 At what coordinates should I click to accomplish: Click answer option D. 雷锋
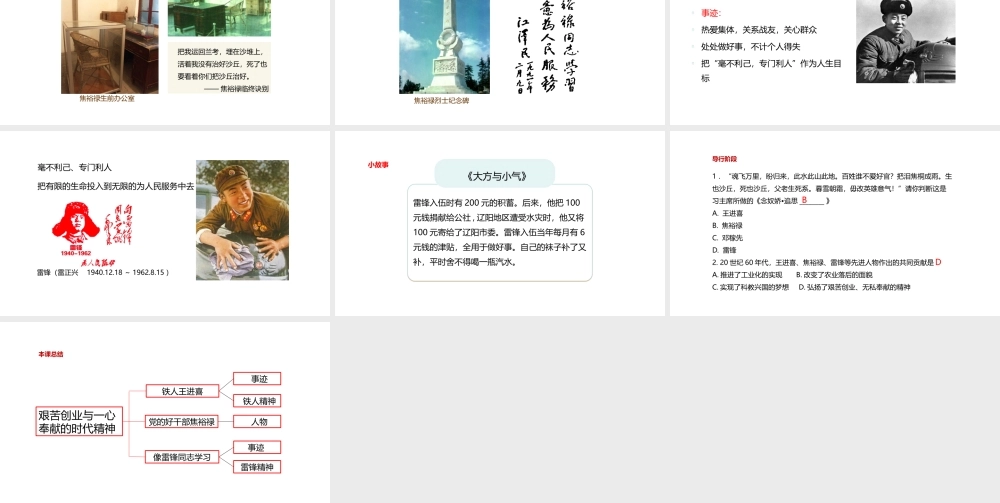point(724,250)
